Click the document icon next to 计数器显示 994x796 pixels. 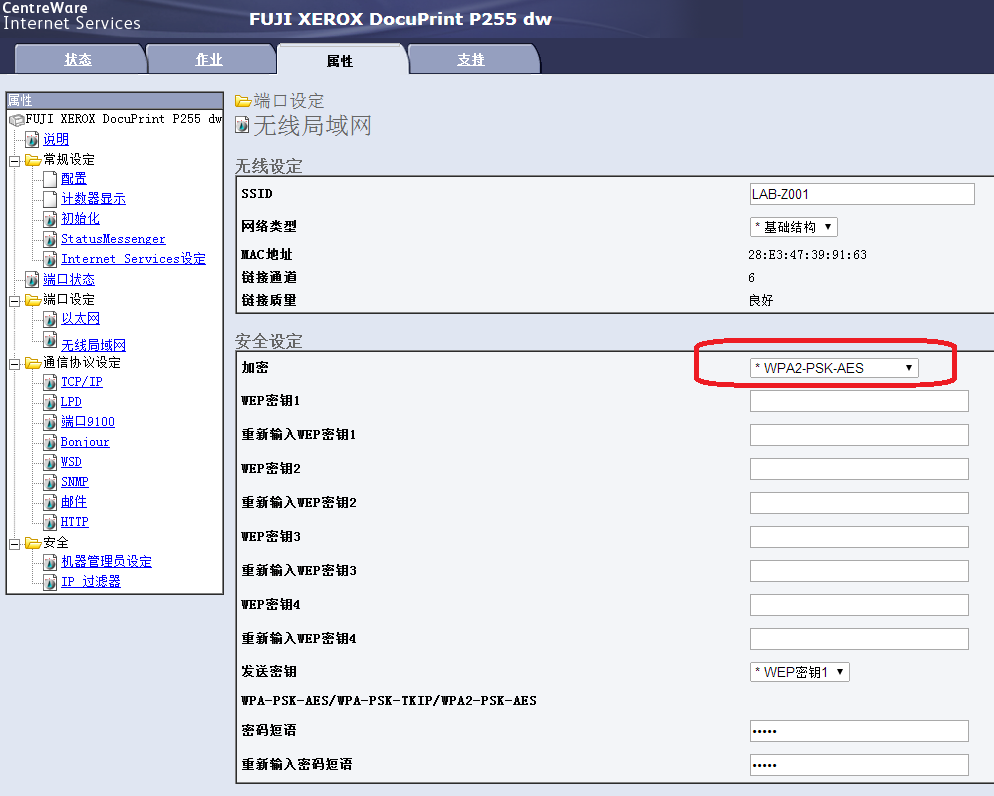coord(50,199)
